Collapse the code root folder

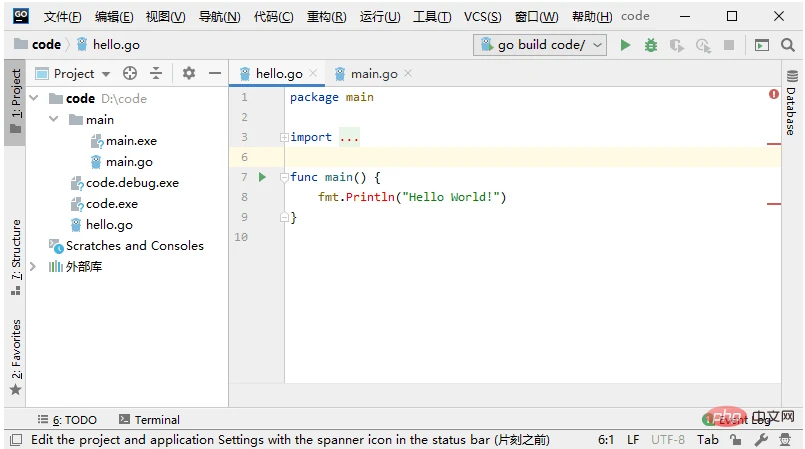pos(34,97)
